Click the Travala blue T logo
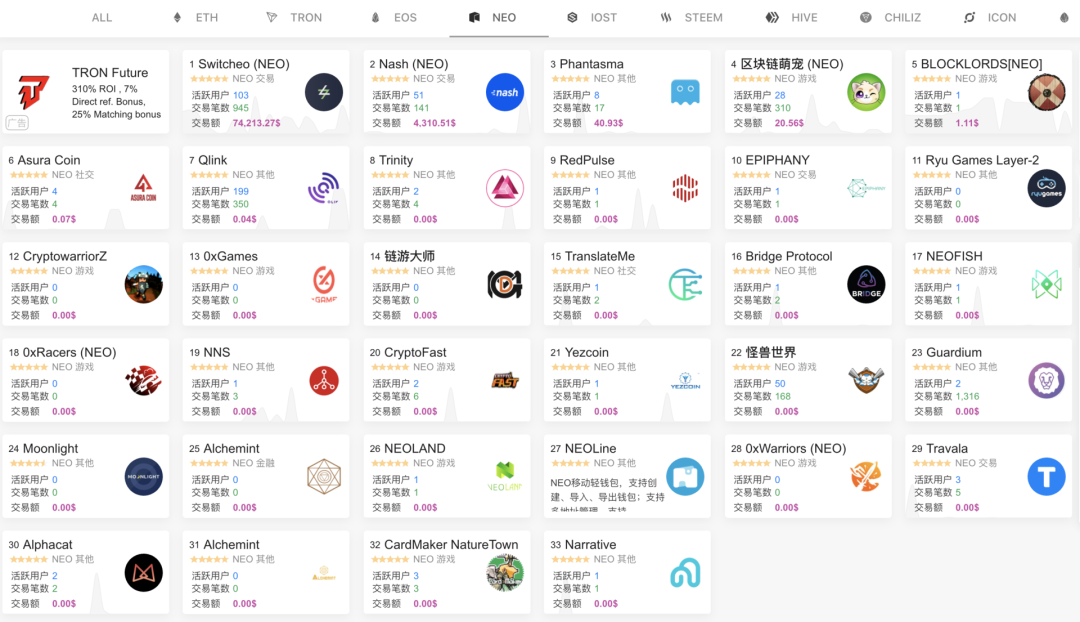This screenshot has width=1080, height=622. (x=1046, y=477)
